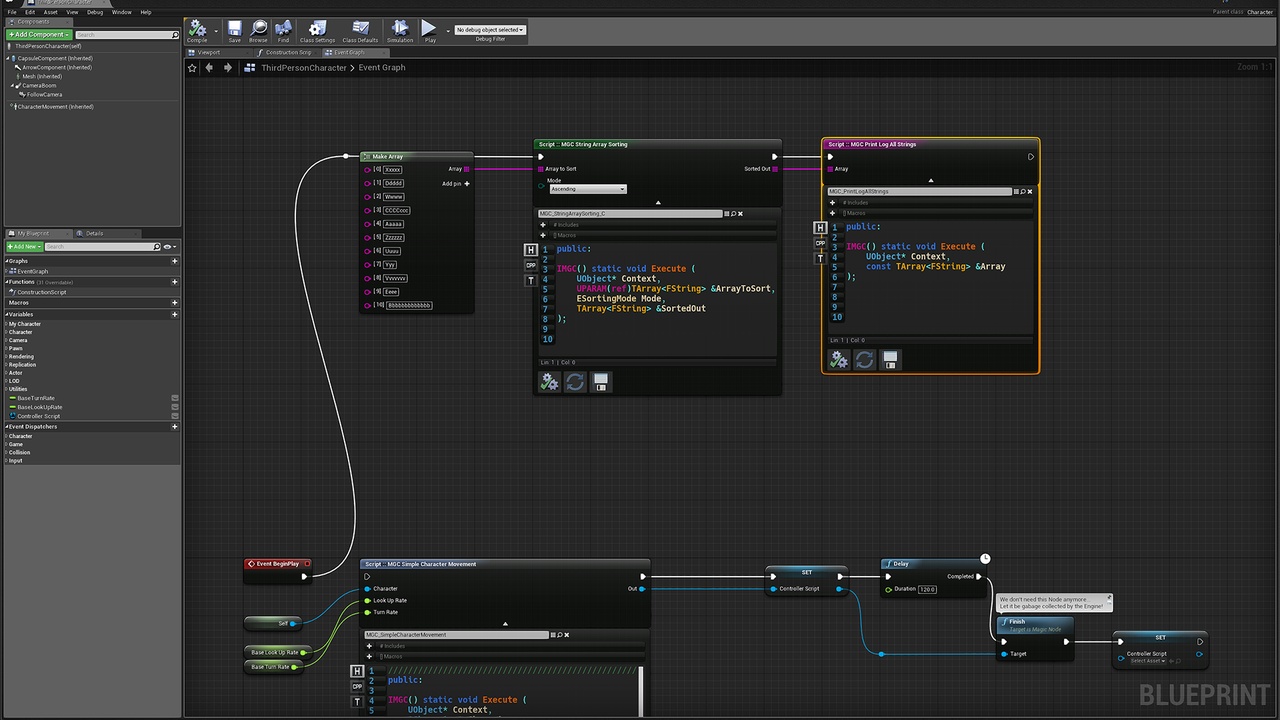1280x720 pixels.
Task: Save the Print Log All Strings script
Action: [x=890, y=360]
